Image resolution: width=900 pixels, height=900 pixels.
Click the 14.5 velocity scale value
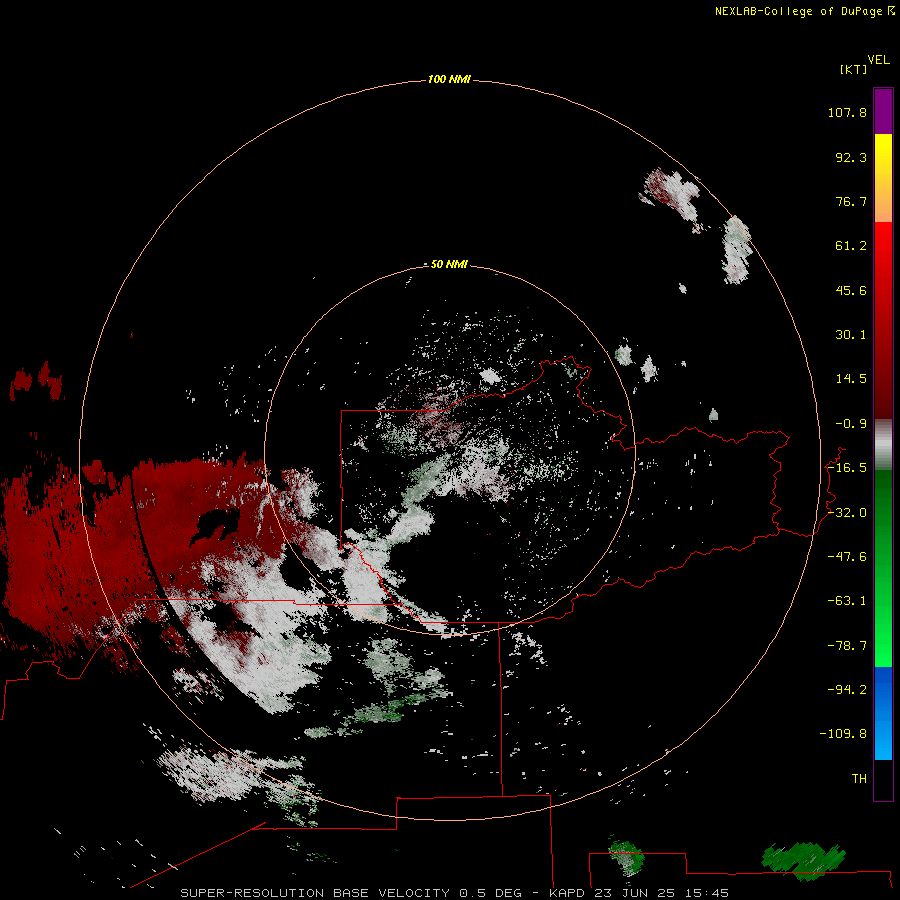pos(851,379)
